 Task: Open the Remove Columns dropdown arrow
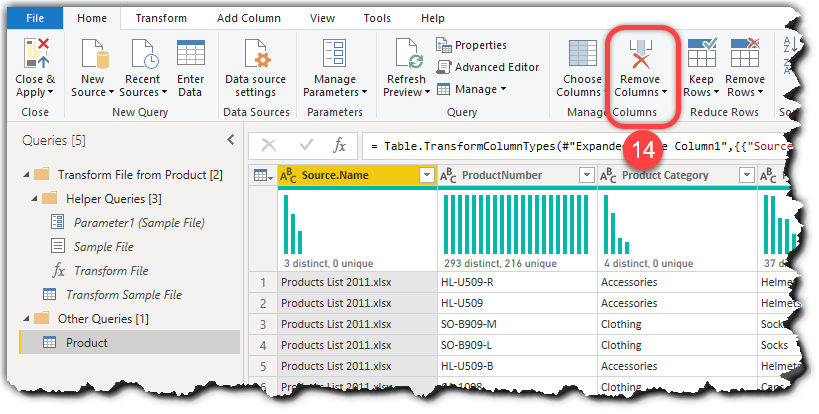(664, 92)
